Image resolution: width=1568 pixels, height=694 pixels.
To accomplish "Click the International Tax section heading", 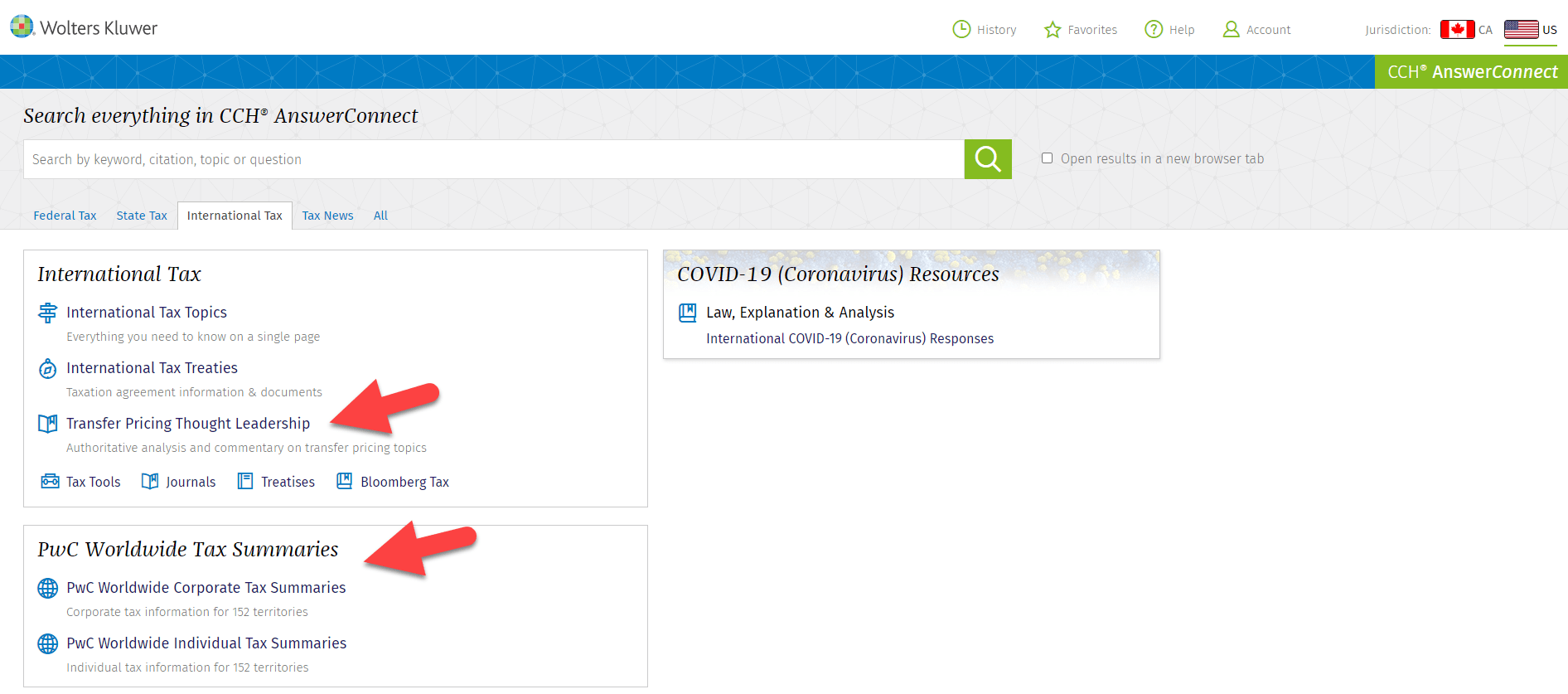I will coord(119,274).
